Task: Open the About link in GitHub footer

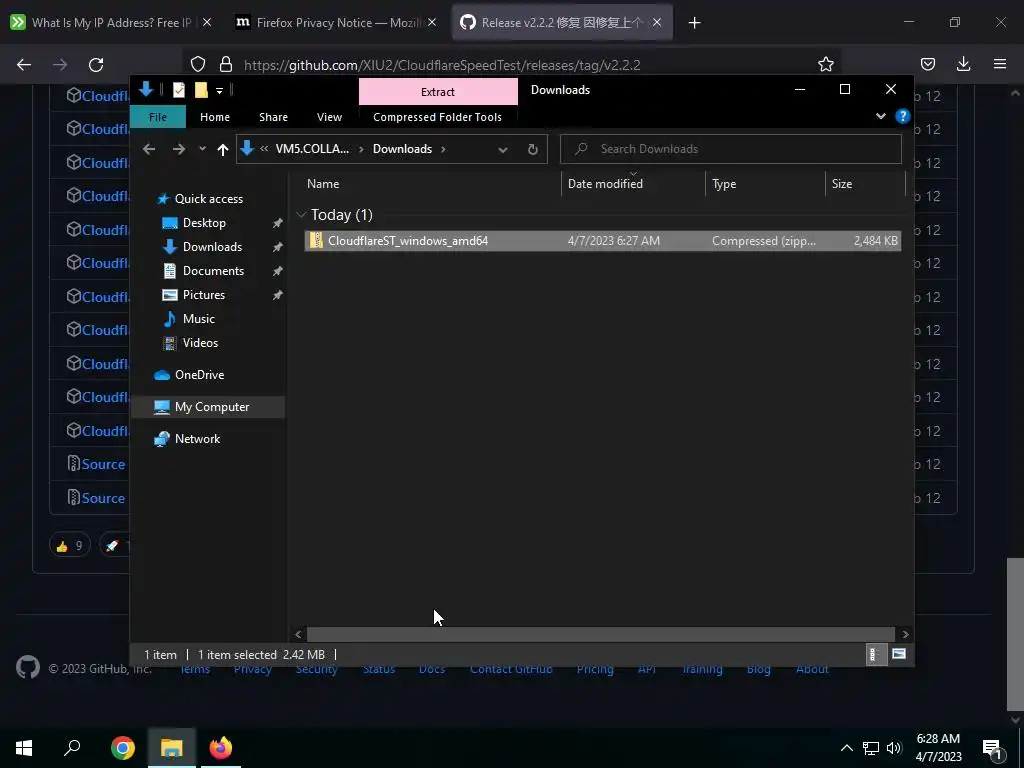Action: 812,670
